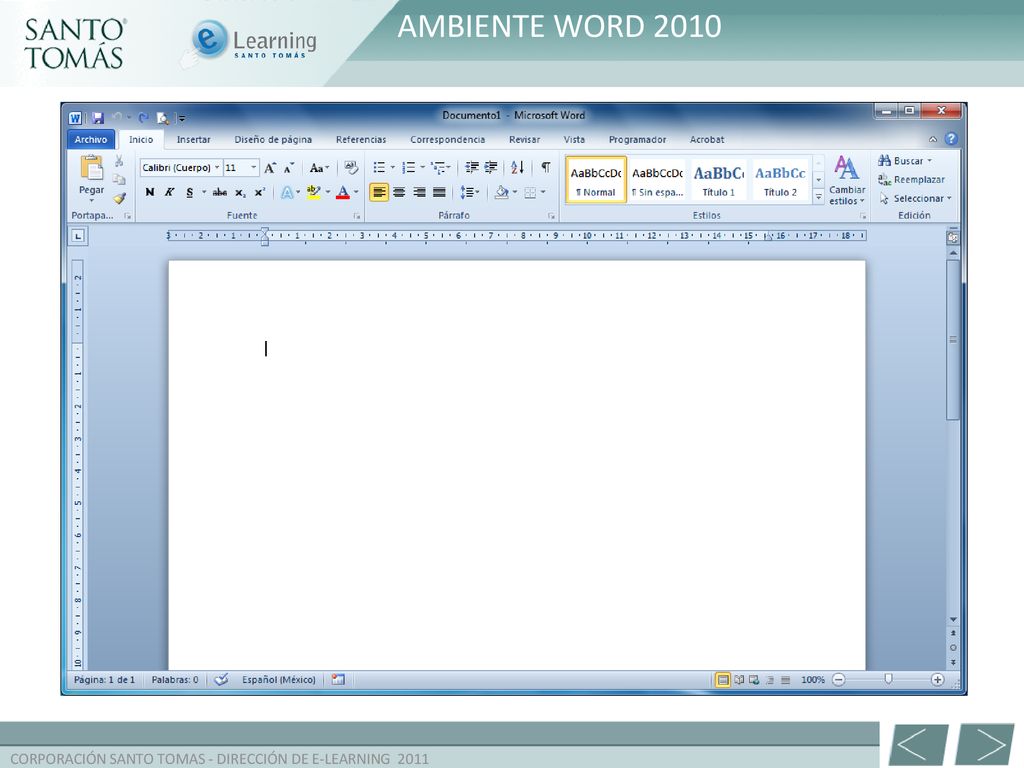Expand the Styles gallery More button
1024x768 pixels.
[x=818, y=197]
